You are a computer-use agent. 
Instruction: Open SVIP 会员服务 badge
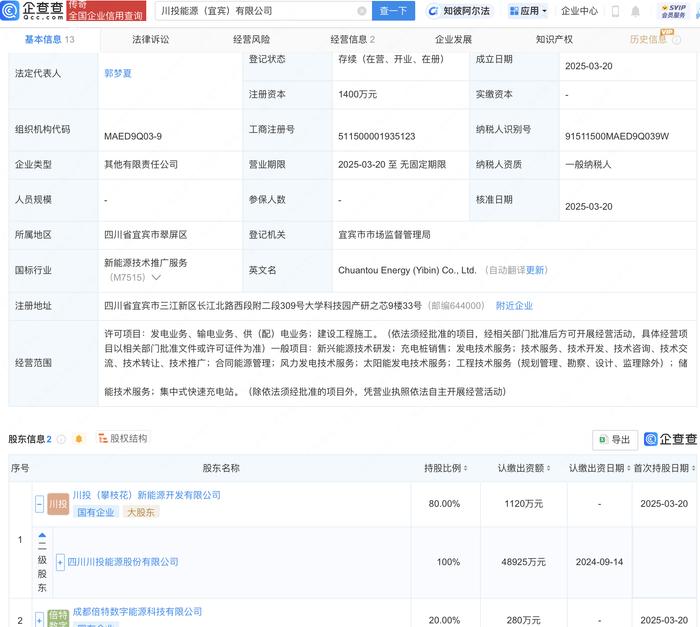click(674, 11)
